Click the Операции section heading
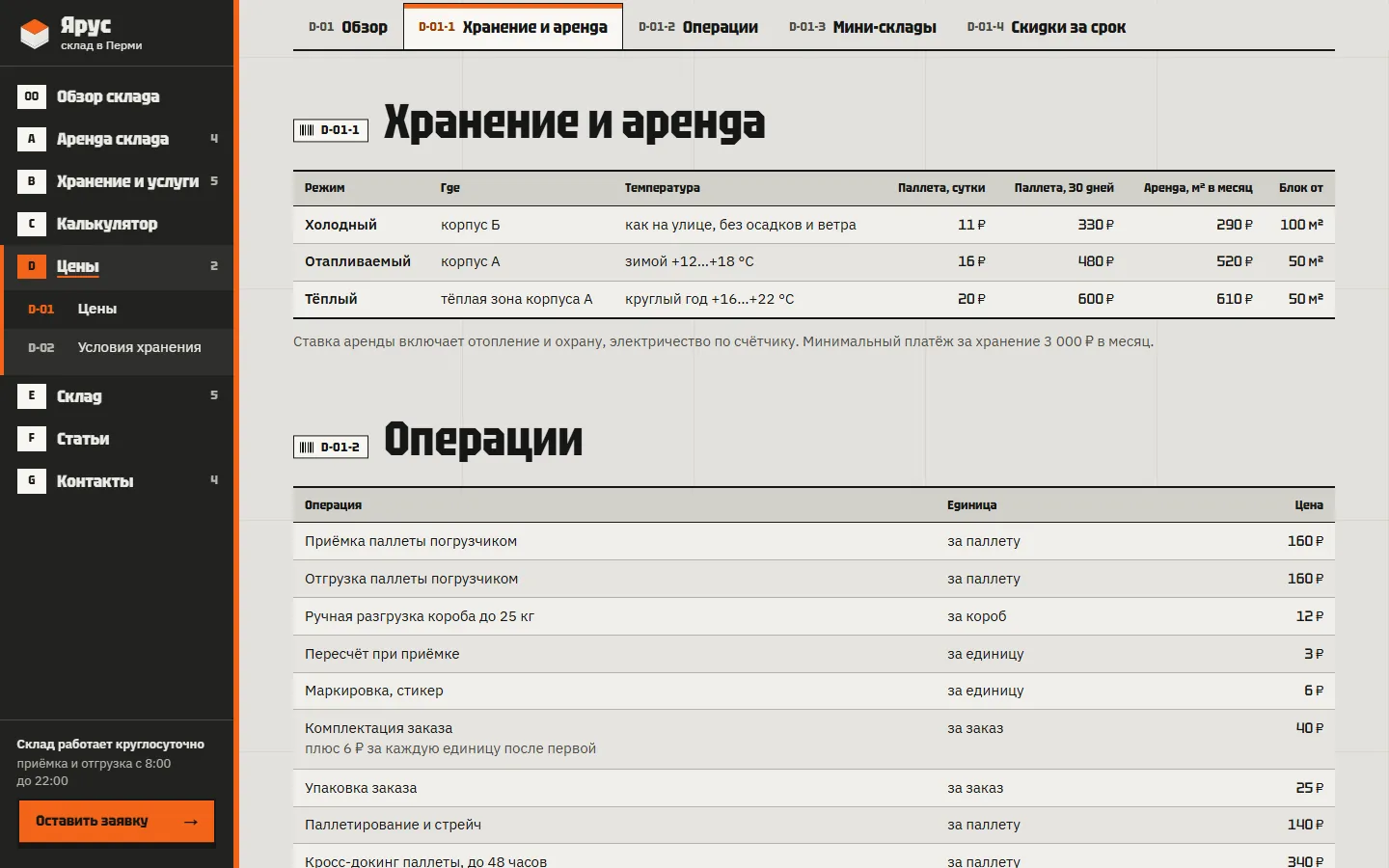Viewport: 1389px width, 868px height. 483,440
